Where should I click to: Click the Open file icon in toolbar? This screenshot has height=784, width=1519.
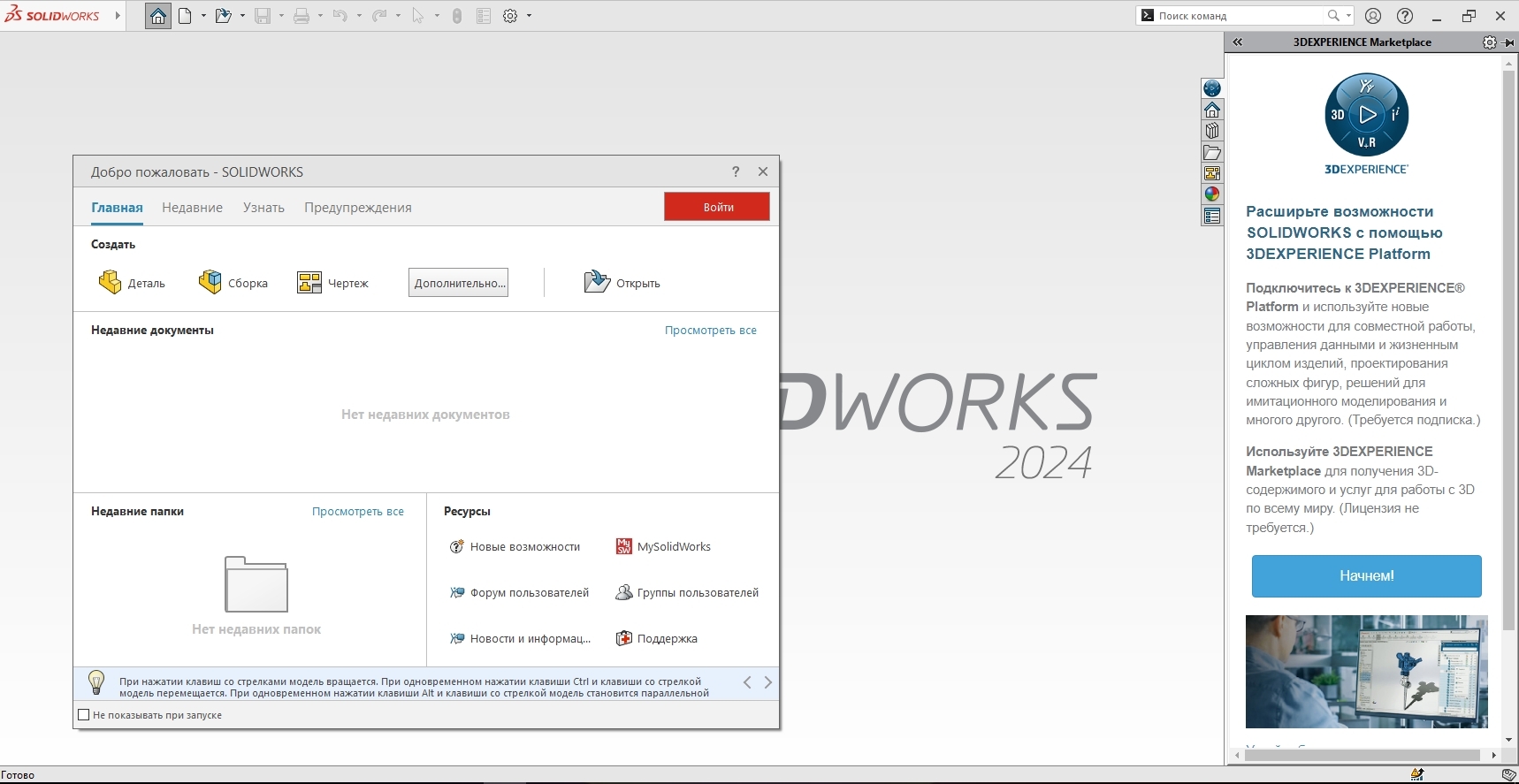(223, 16)
